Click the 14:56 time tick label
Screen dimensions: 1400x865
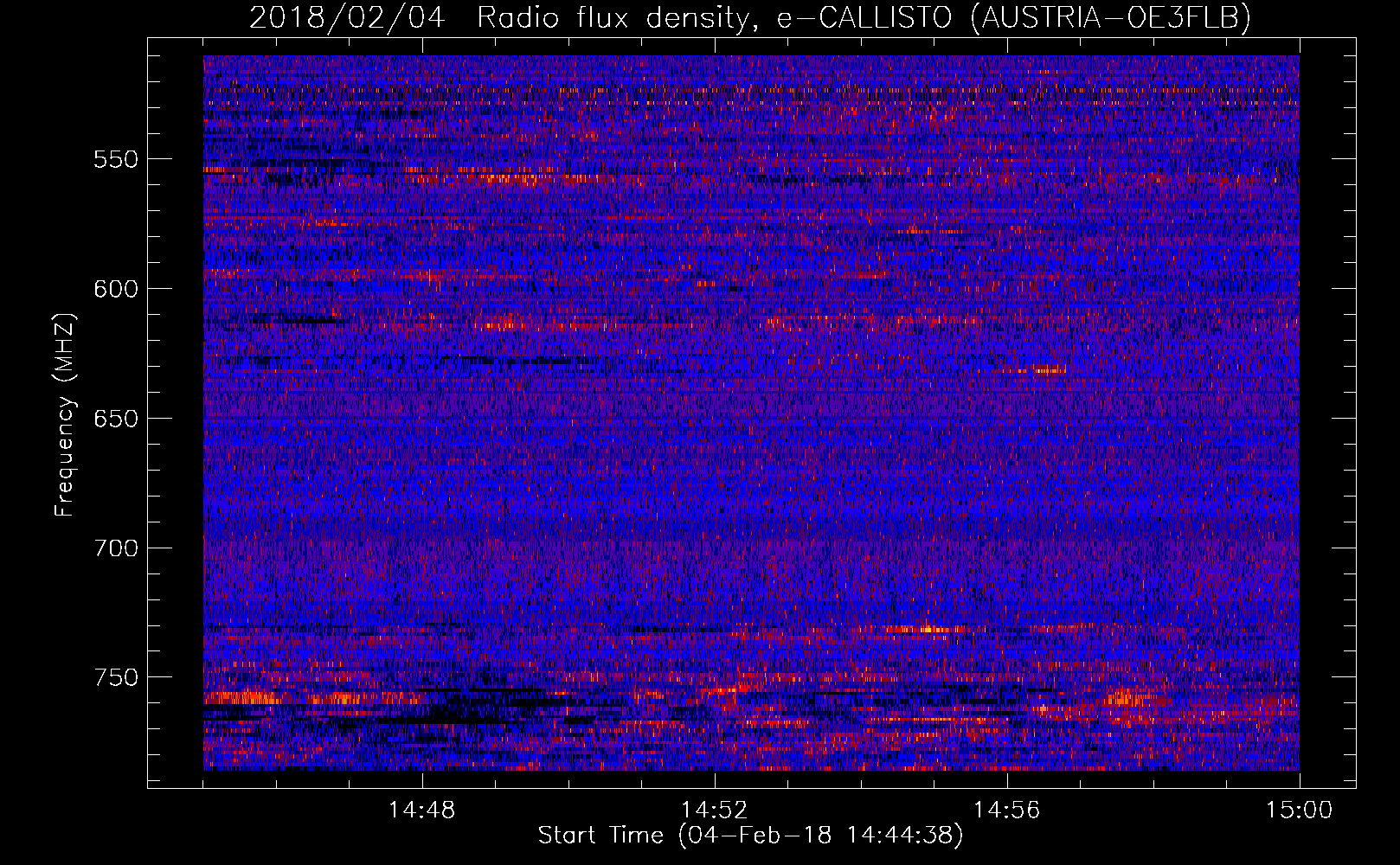[1007, 811]
